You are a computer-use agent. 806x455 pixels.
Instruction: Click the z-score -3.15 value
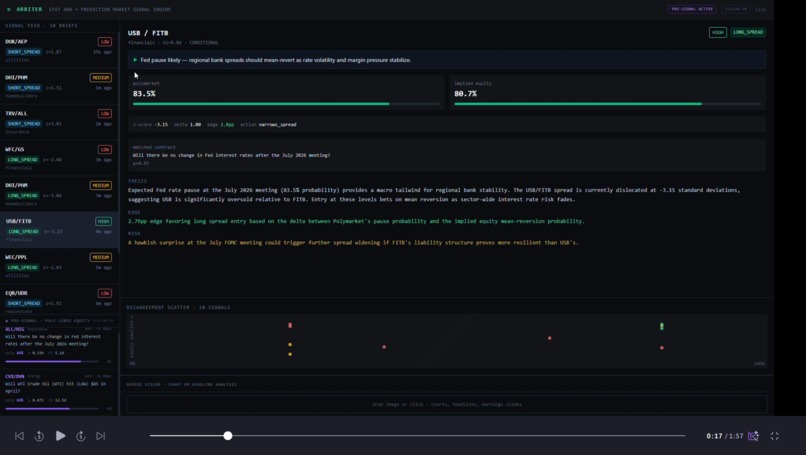point(161,124)
